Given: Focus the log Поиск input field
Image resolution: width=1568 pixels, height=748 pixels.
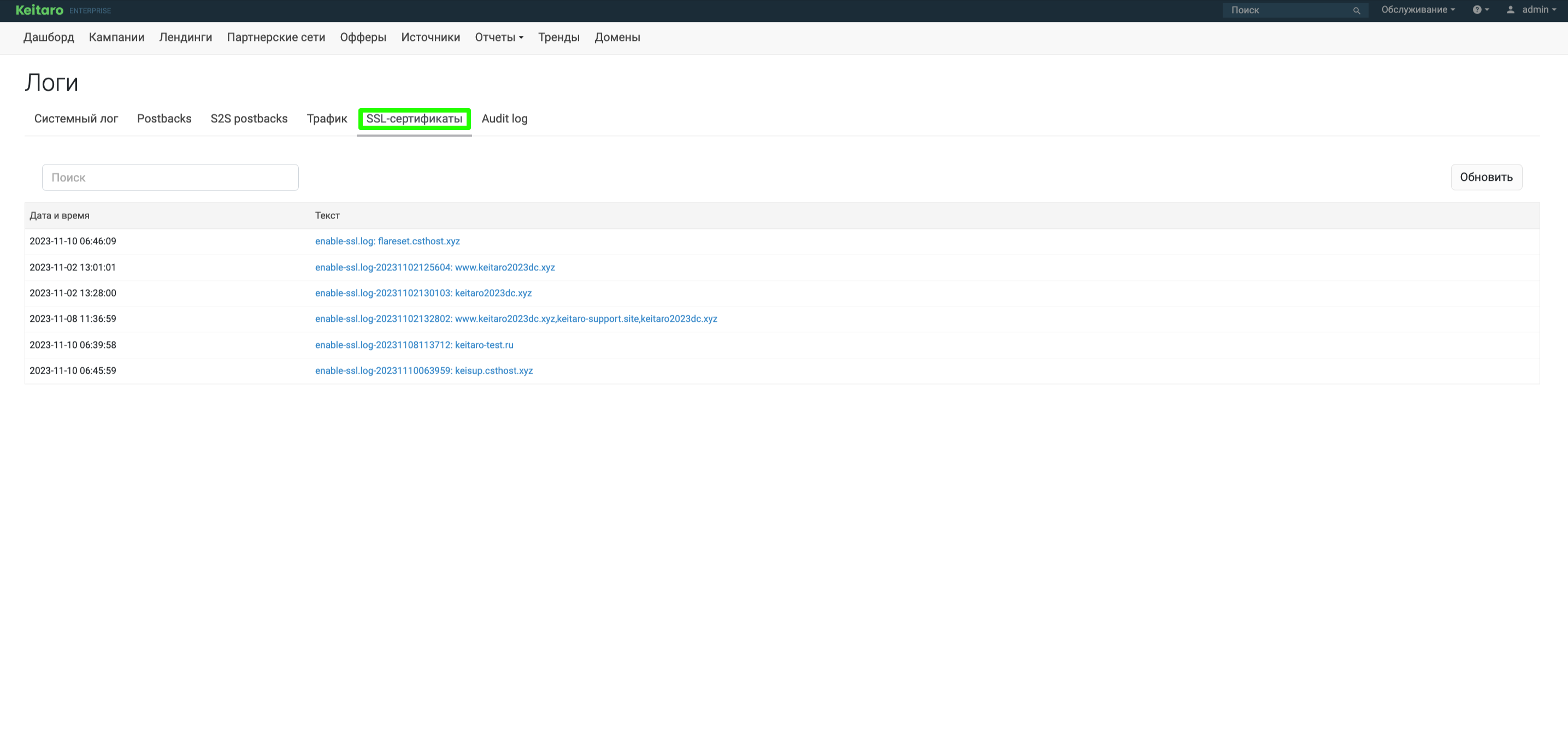Looking at the screenshot, I should click(170, 177).
